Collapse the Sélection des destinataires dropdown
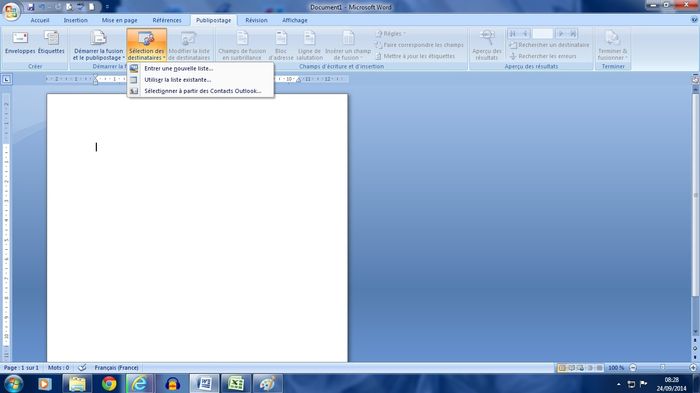Viewport: 700px width, 393px height. point(146,46)
